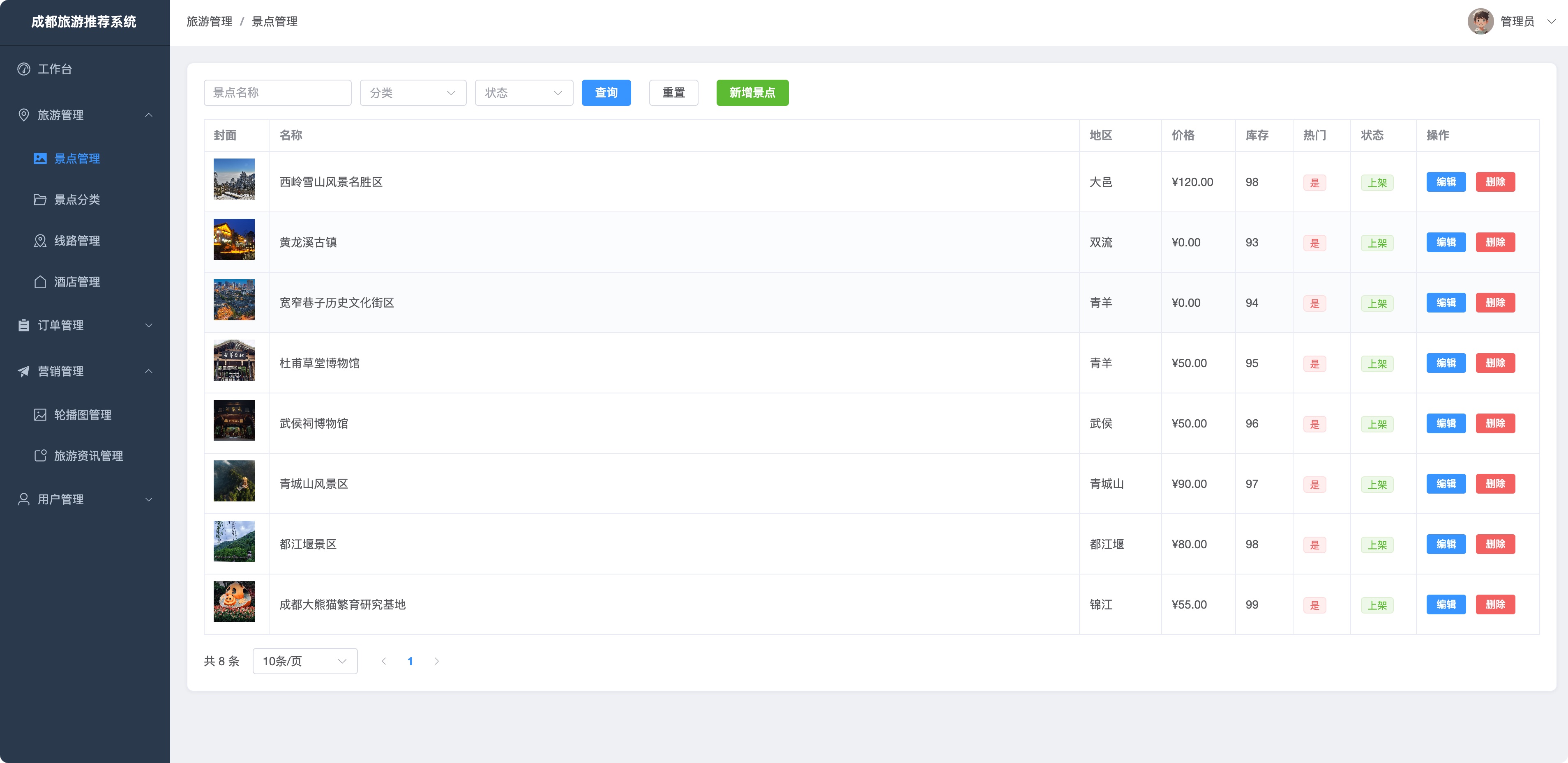Click the 西岭雪山风景名胜区 cover thumbnail

coord(234,179)
